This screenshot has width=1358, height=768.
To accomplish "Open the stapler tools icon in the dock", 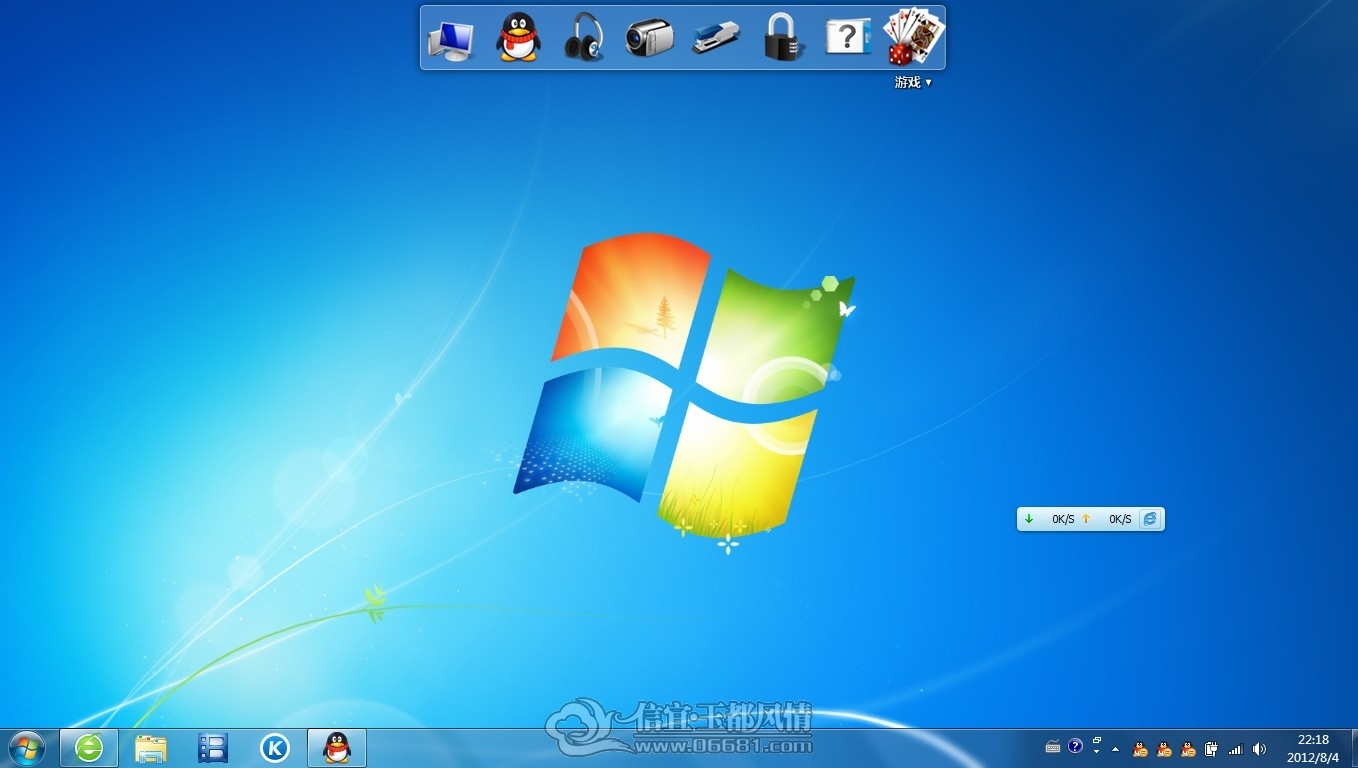I will pos(715,38).
